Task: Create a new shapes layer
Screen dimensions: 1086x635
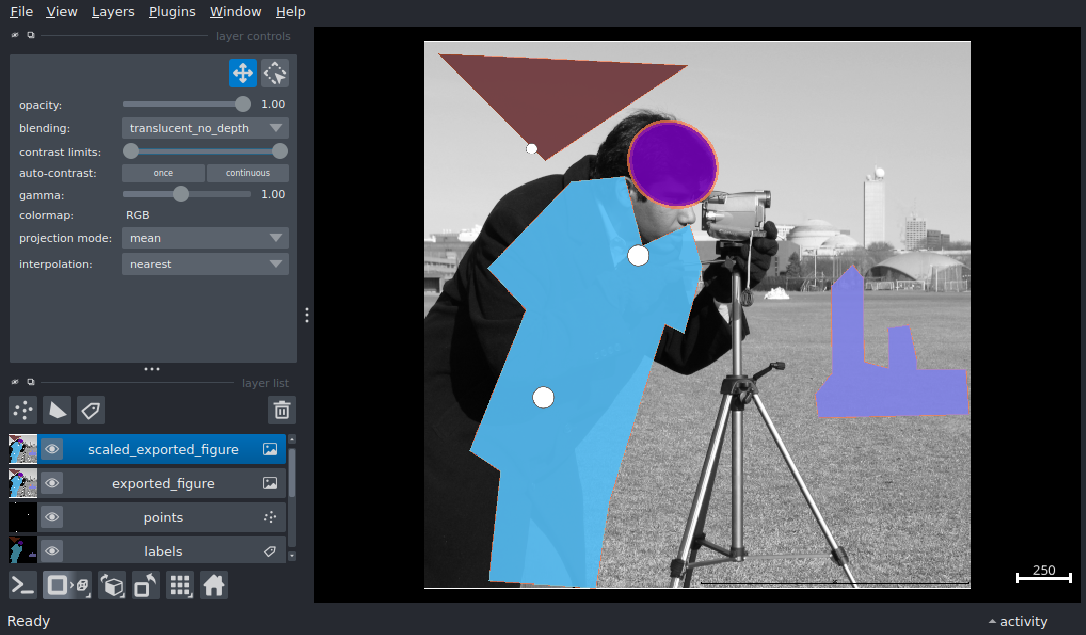Action: (x=57, y=410)
